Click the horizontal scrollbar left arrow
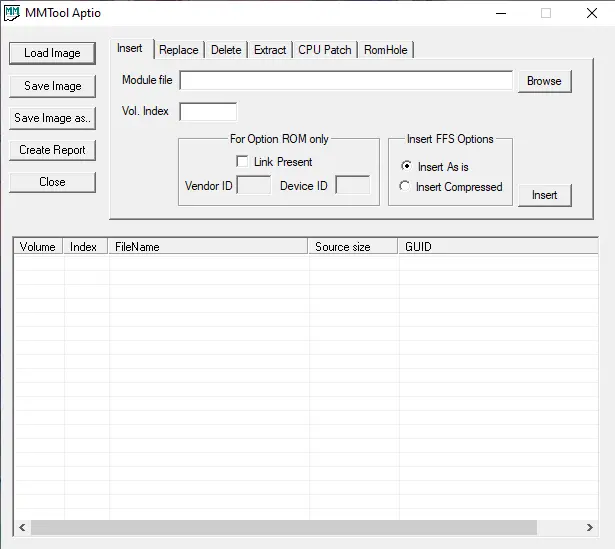The image size is (615, 549). [x=22, y=527]
